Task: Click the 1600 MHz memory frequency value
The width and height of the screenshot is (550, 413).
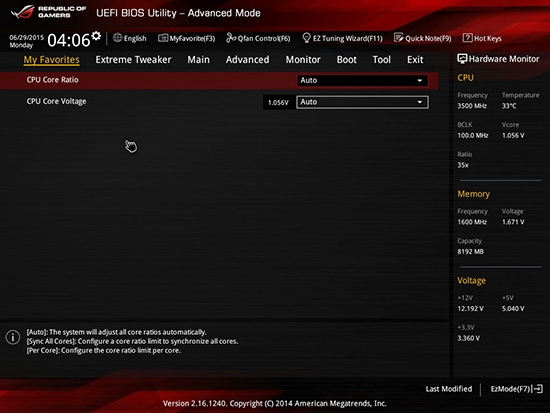Action: coord(472,222)
